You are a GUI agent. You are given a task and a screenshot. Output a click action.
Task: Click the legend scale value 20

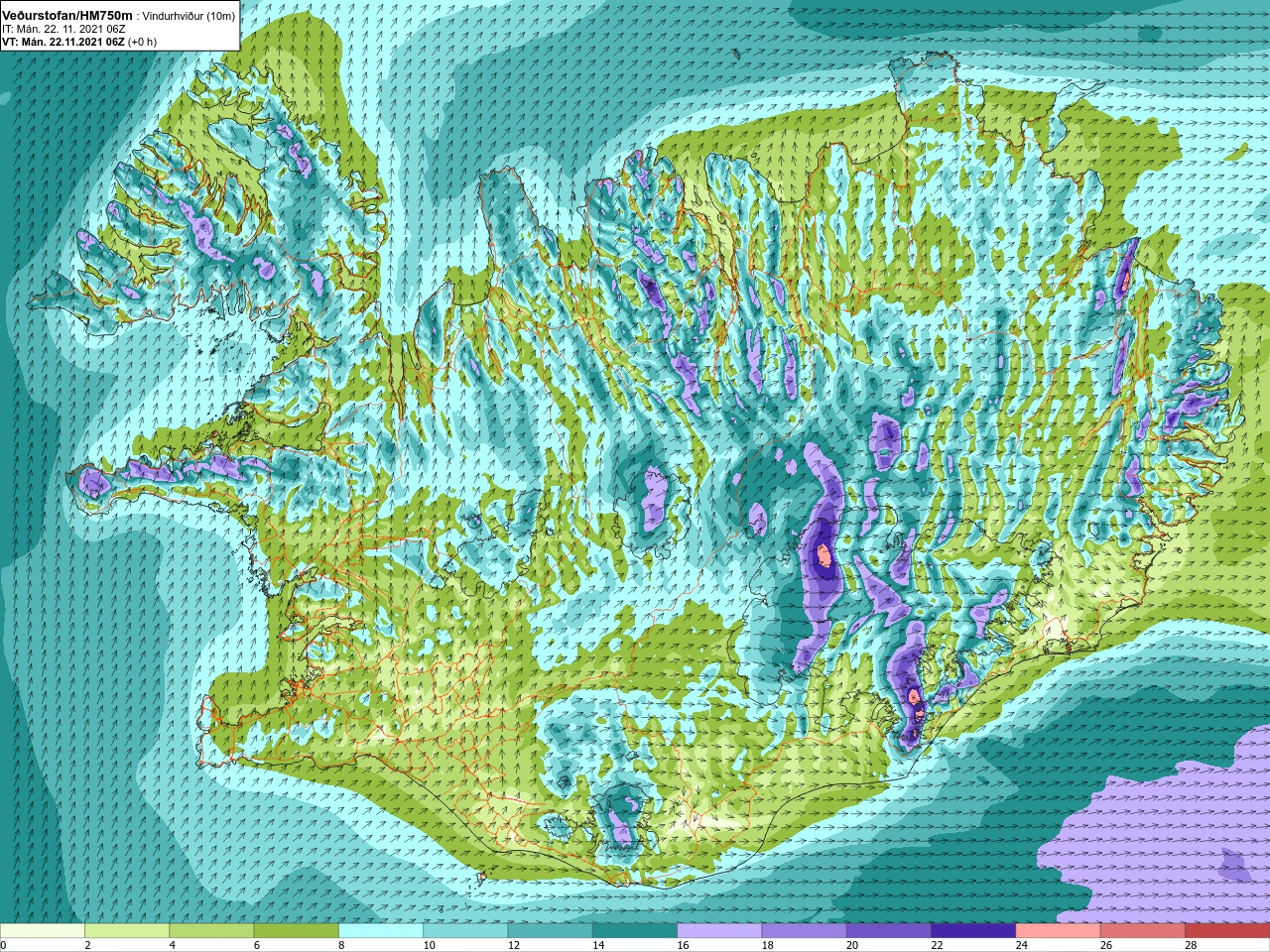[852, 945]
